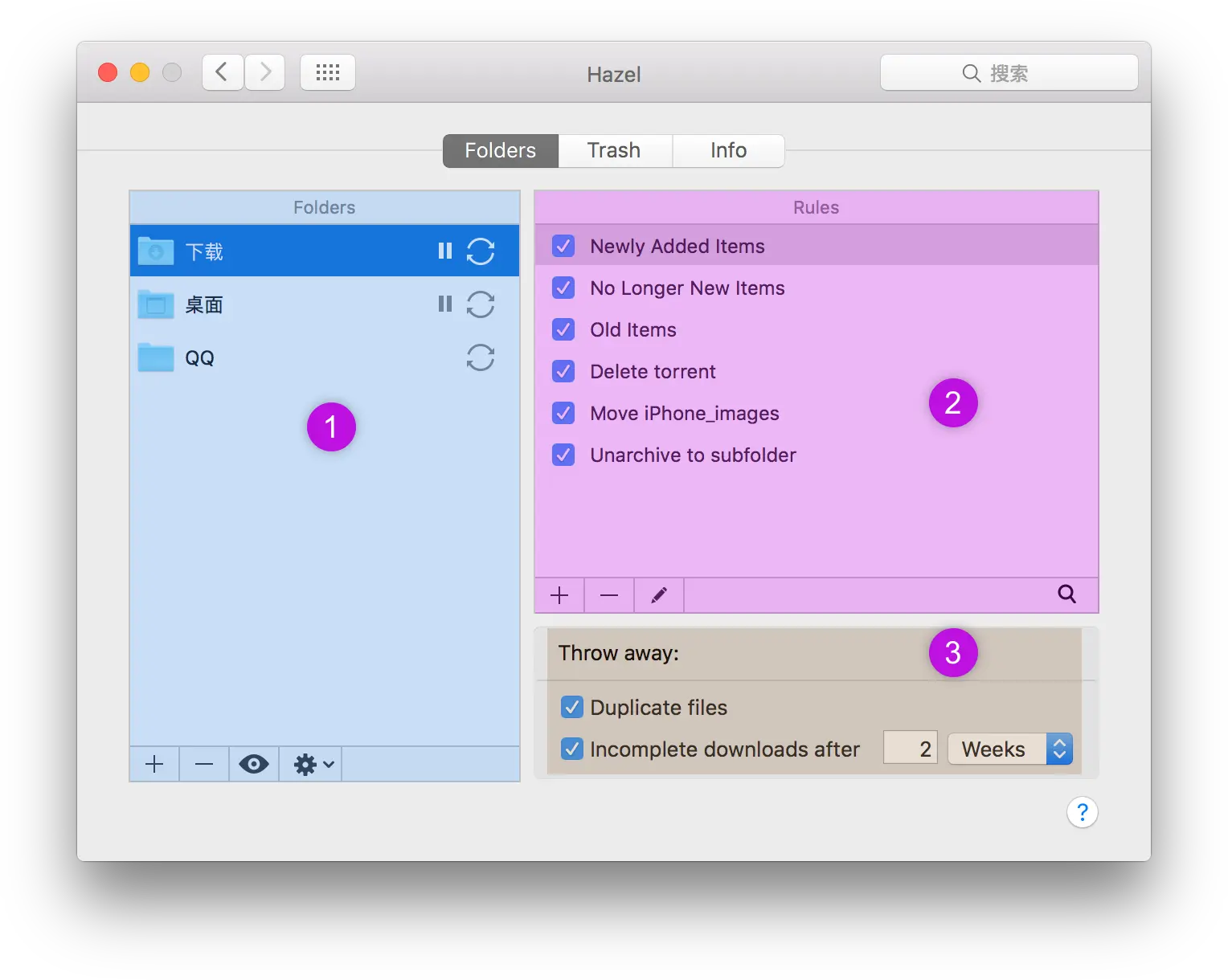1228x980 pixels.
Task: Run rules now on the QQ folder
Action: [481, 357]
